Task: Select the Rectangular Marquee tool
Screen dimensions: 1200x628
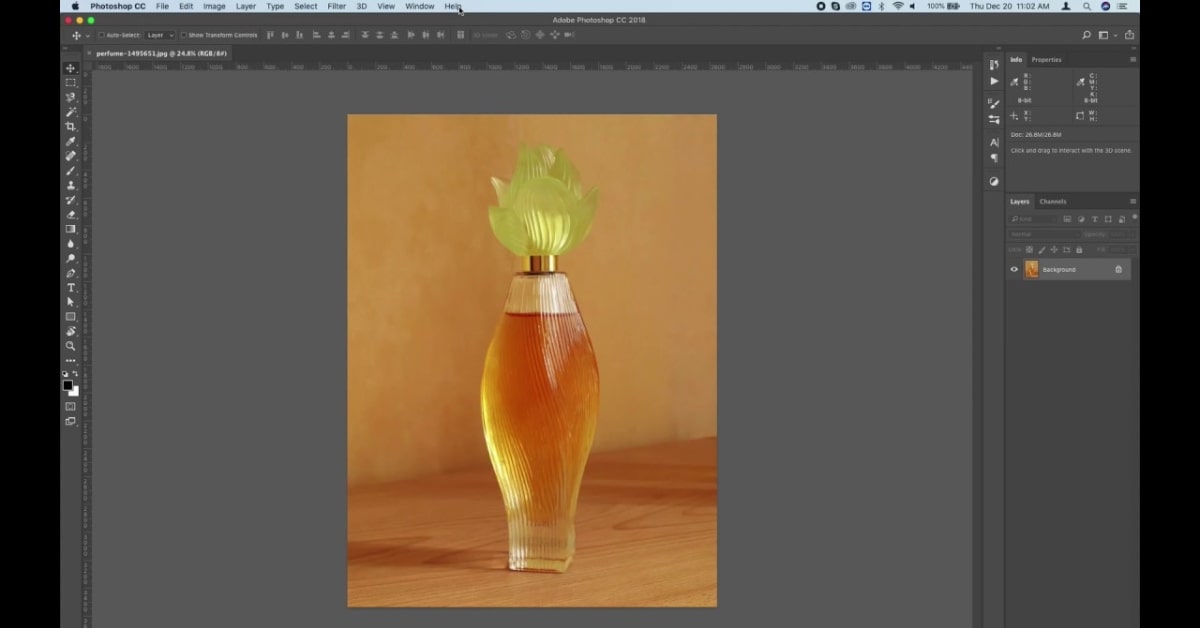Action: point(71,83)
